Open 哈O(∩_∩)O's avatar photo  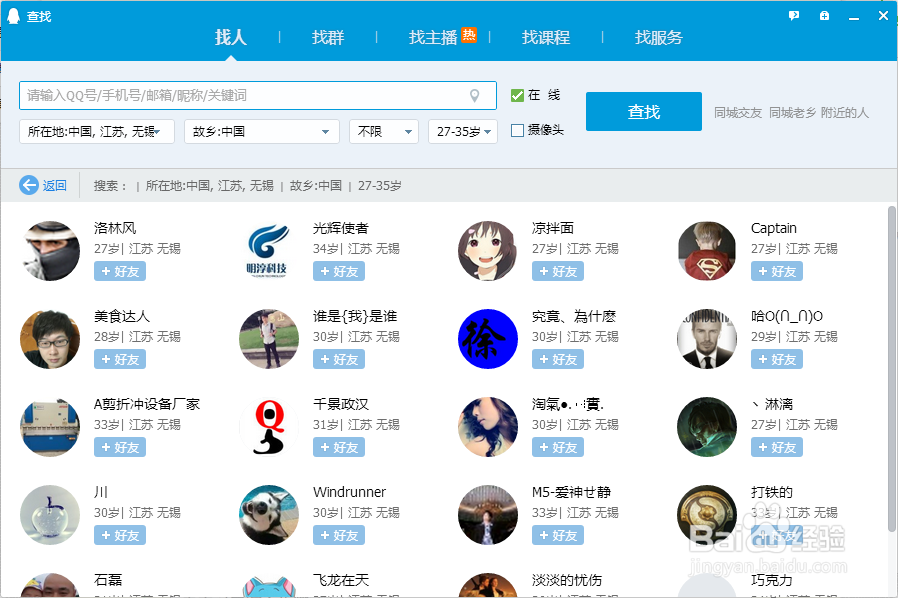click(x=707, y=339)
